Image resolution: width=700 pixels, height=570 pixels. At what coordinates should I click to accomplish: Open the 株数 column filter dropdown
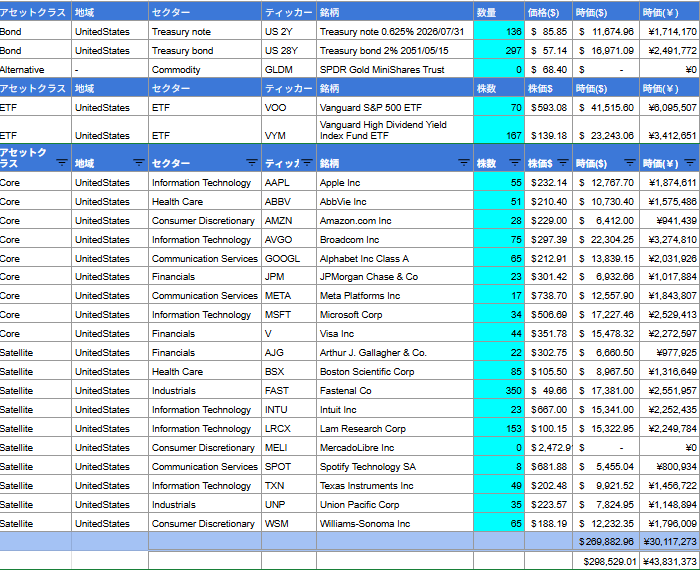[x=515, y=162]
